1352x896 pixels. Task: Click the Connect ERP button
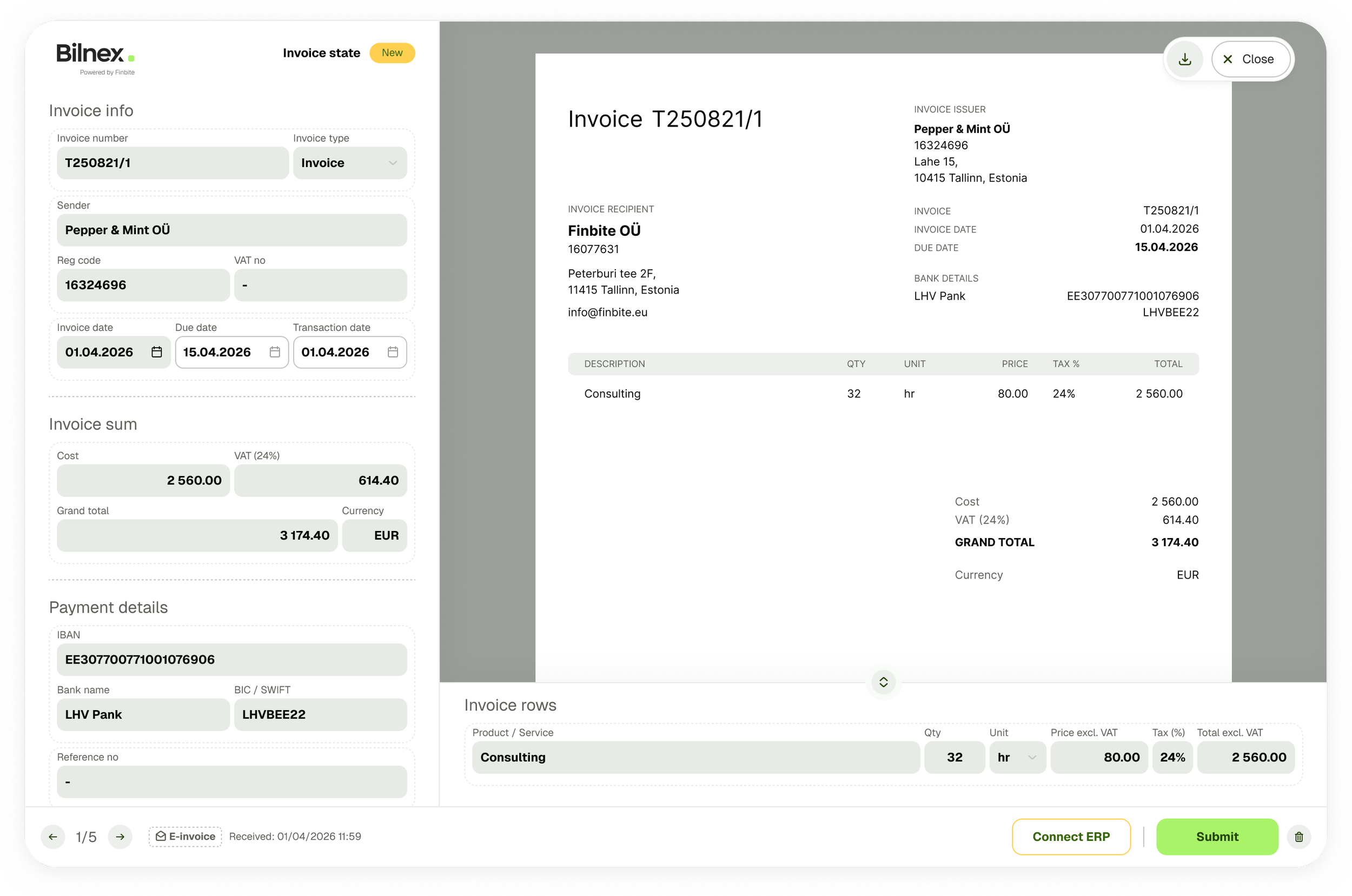point(1071,837)
